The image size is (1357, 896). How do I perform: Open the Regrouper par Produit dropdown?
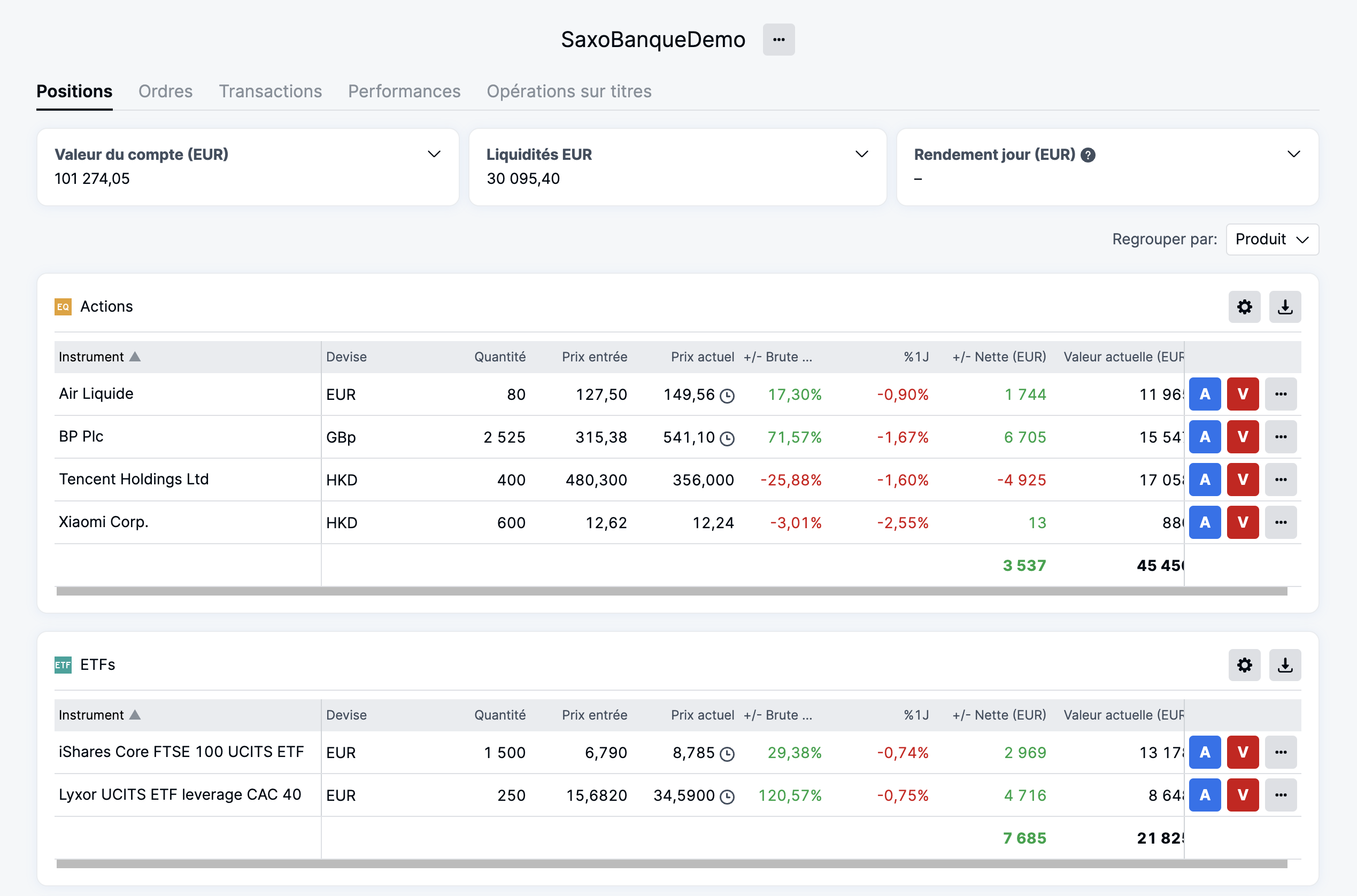coord(1272,240)
